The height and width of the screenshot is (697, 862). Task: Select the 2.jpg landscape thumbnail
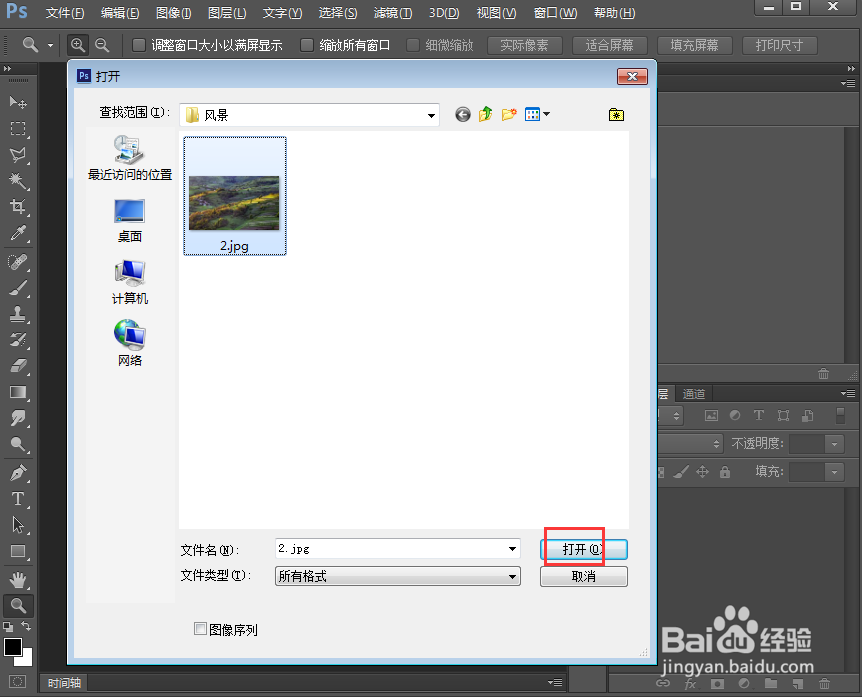pyautogui.click(x=235, y=196)
